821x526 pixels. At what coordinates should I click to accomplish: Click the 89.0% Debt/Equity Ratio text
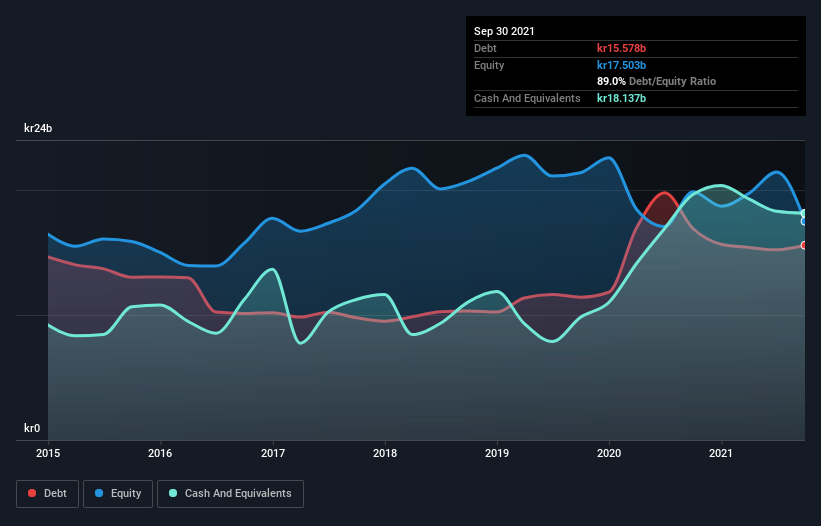[x=657, y=81]
